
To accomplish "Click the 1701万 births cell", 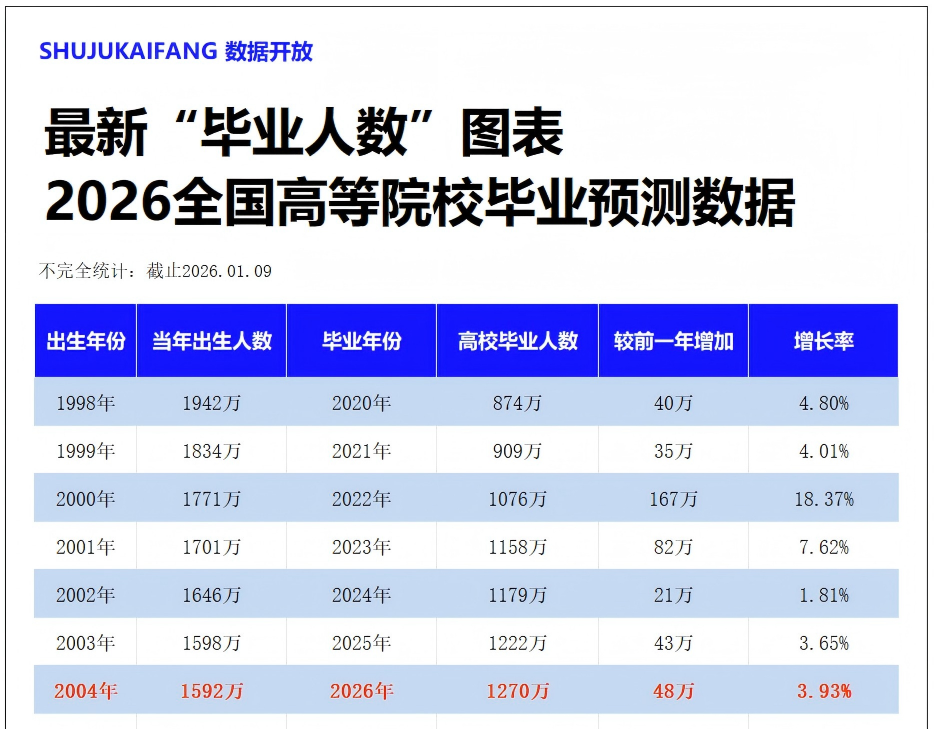I will tap(211, 547).
